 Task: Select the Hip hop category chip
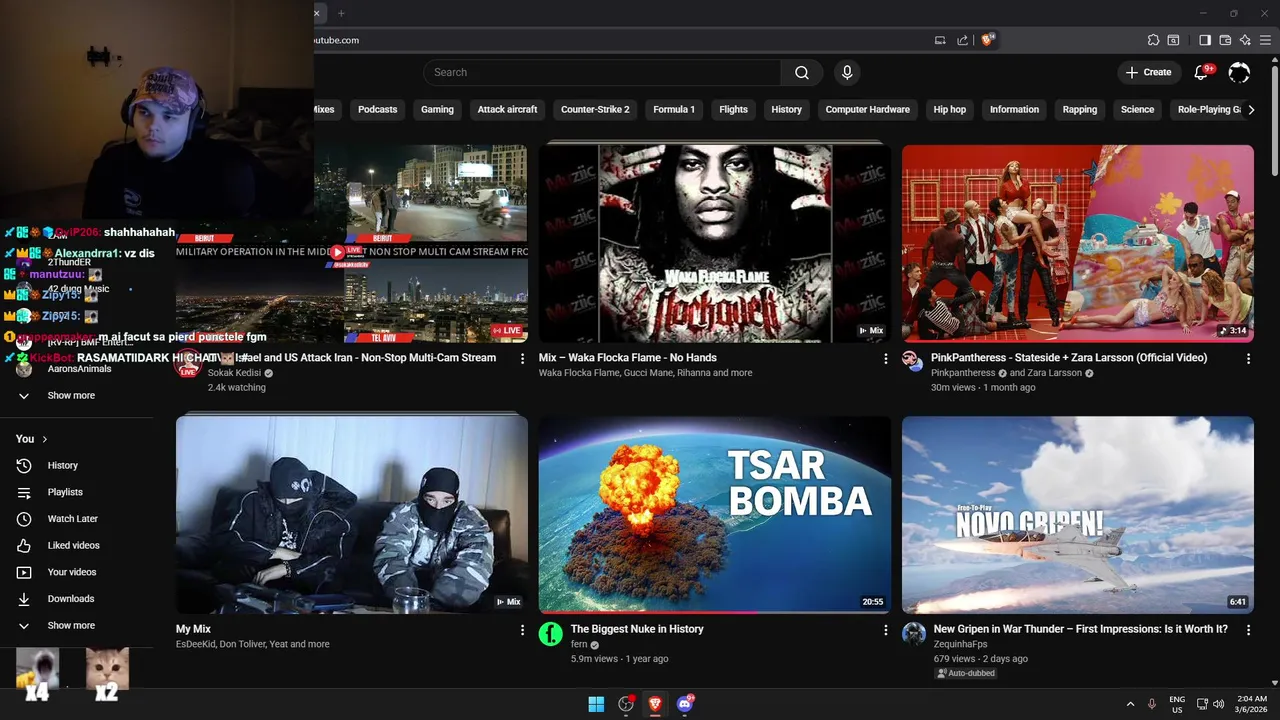pos(949,110)
